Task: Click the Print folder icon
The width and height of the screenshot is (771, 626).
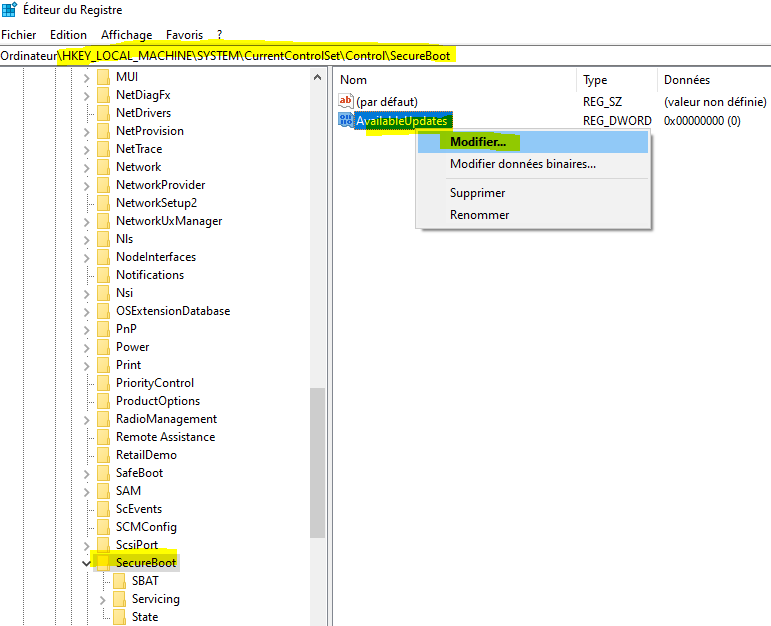Action: [x=103, y=365]
